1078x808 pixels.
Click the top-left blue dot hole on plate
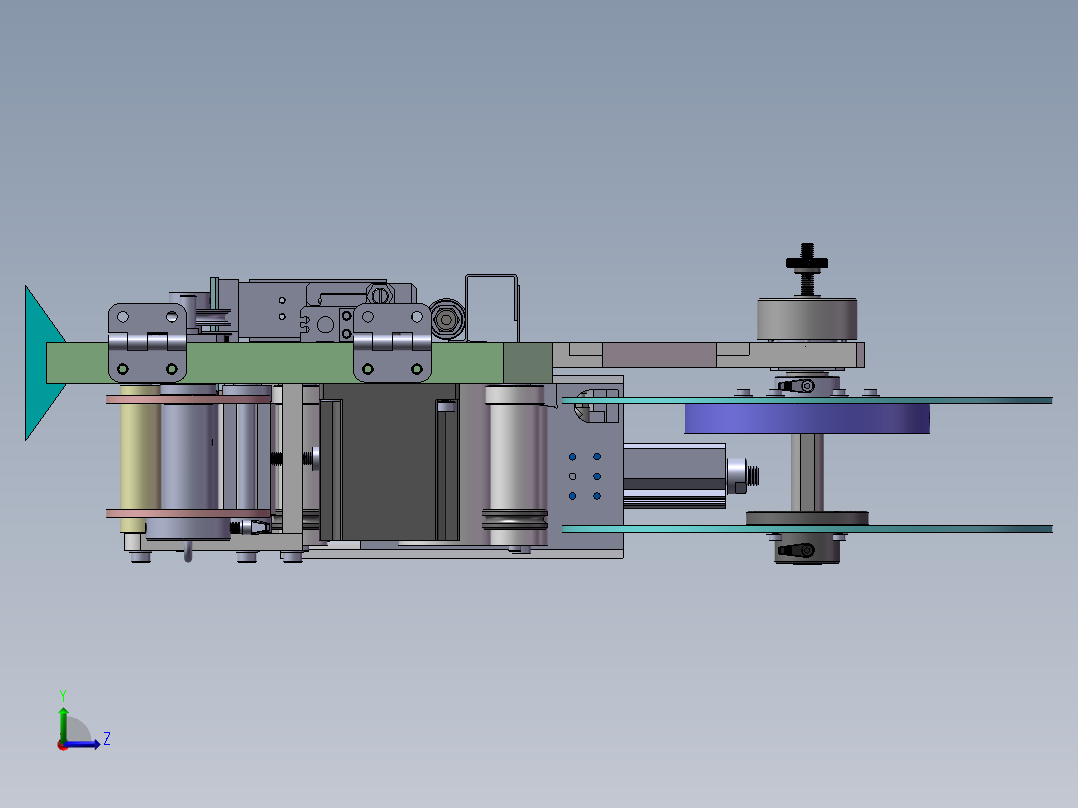572,457
